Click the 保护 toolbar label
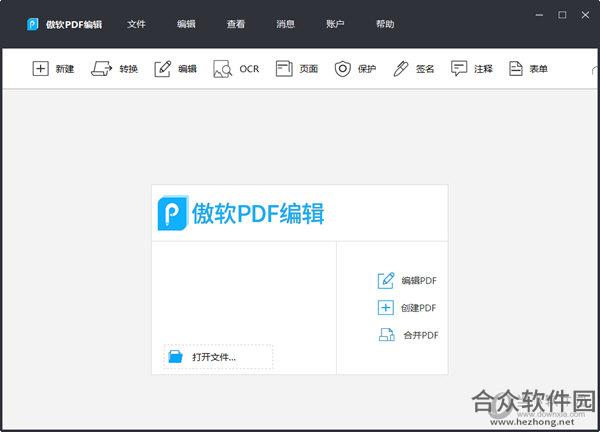Image resolution: width=600 pixels, height=432 pixels. 367,69
